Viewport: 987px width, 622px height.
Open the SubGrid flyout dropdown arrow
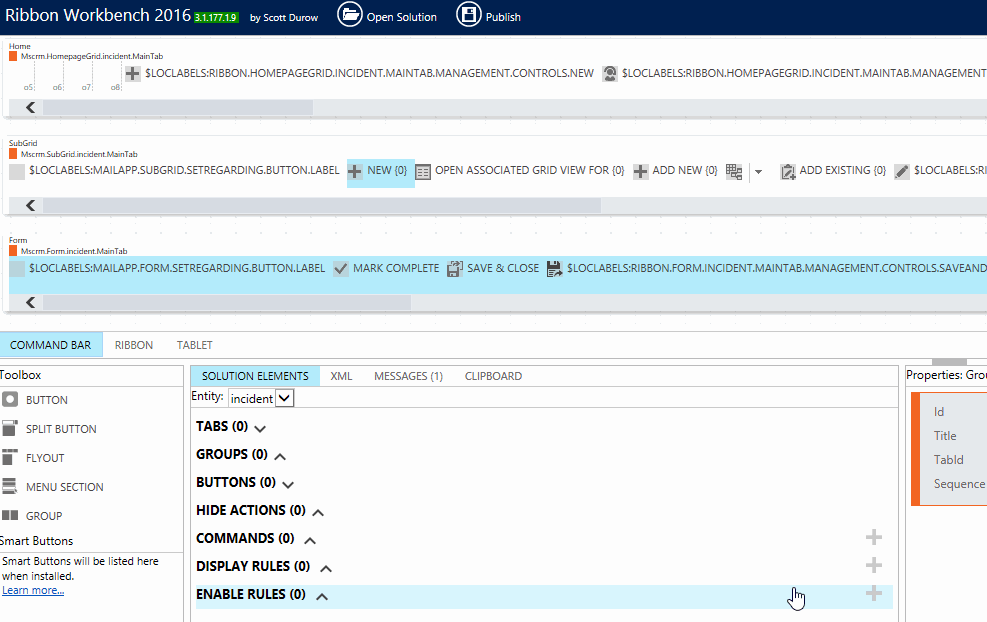759,171
